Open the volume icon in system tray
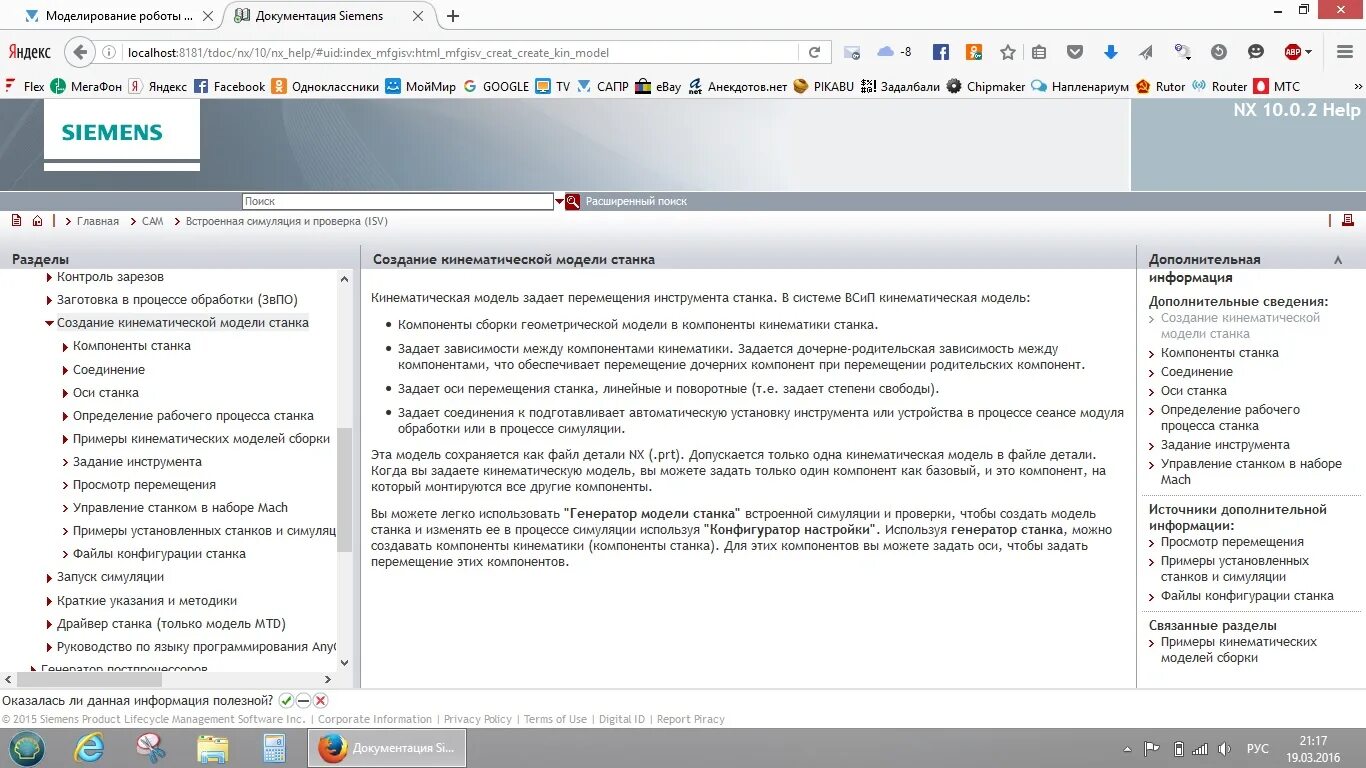This screenshot has width=1366, height=768. (x=1223, y=748)
